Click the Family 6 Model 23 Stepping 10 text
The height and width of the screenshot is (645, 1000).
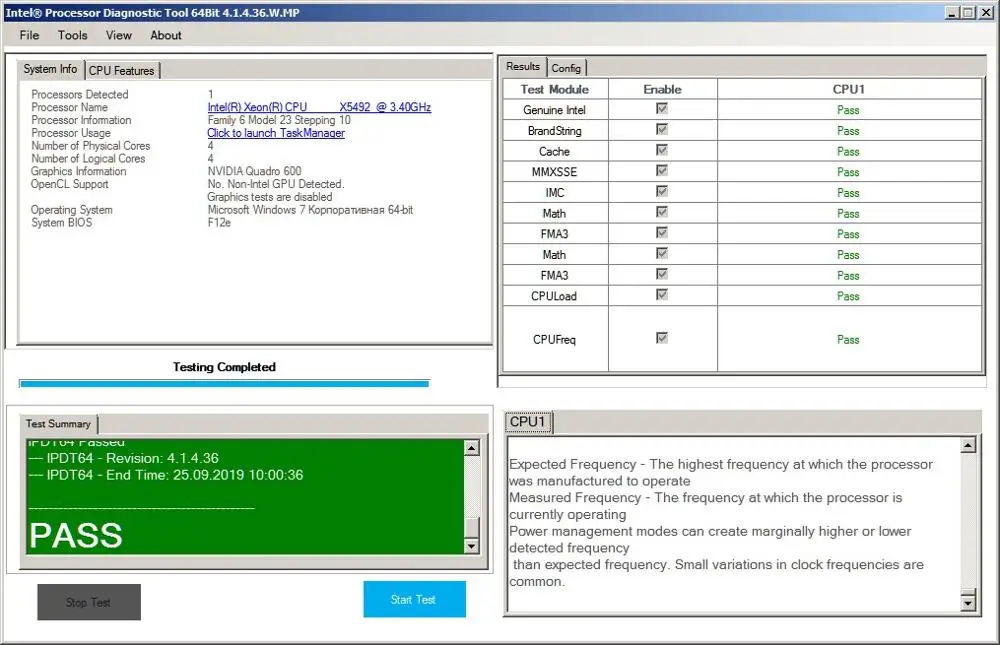tap(279, 120)
